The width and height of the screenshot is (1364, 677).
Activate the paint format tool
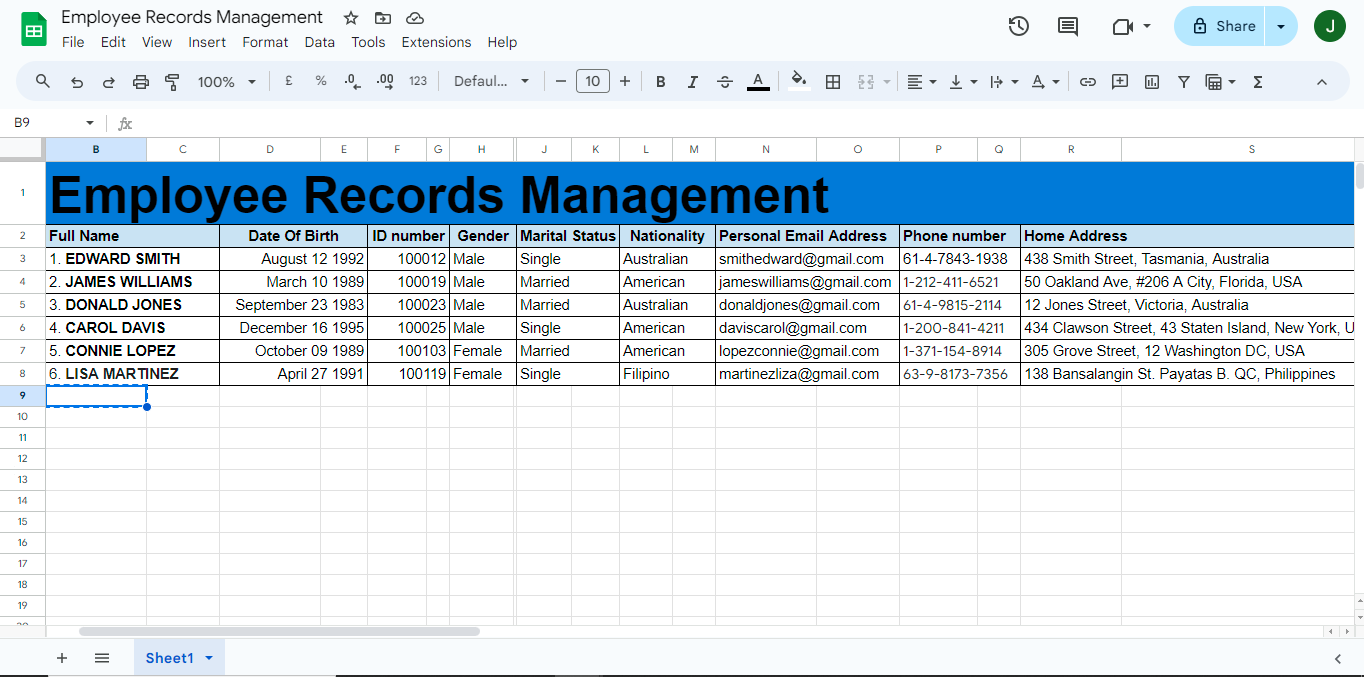pos(172,82)
